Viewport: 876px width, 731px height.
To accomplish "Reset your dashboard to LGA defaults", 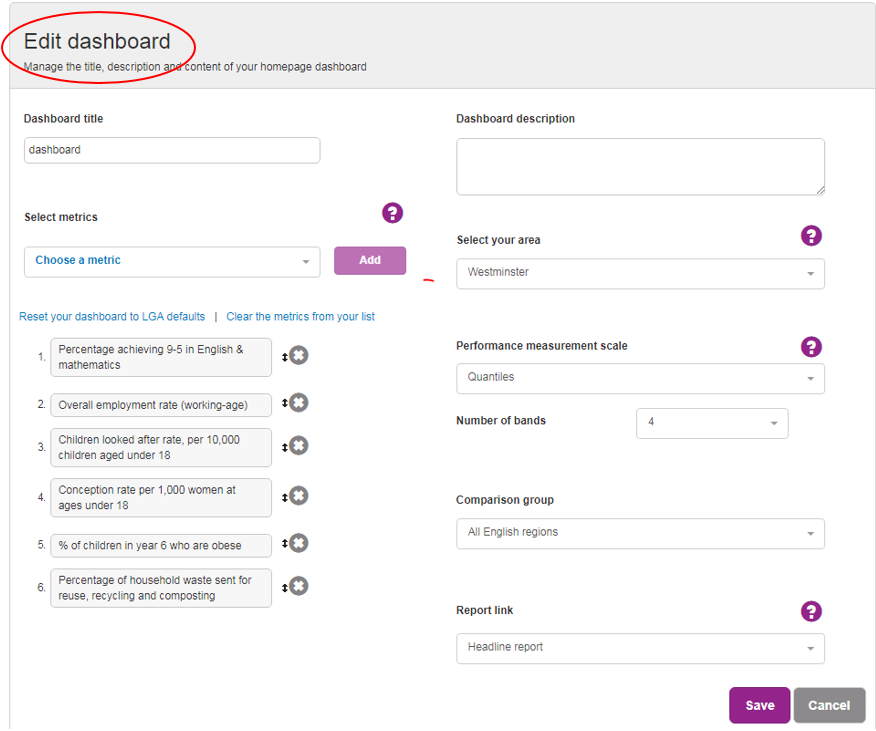I will tap(112, 317).
